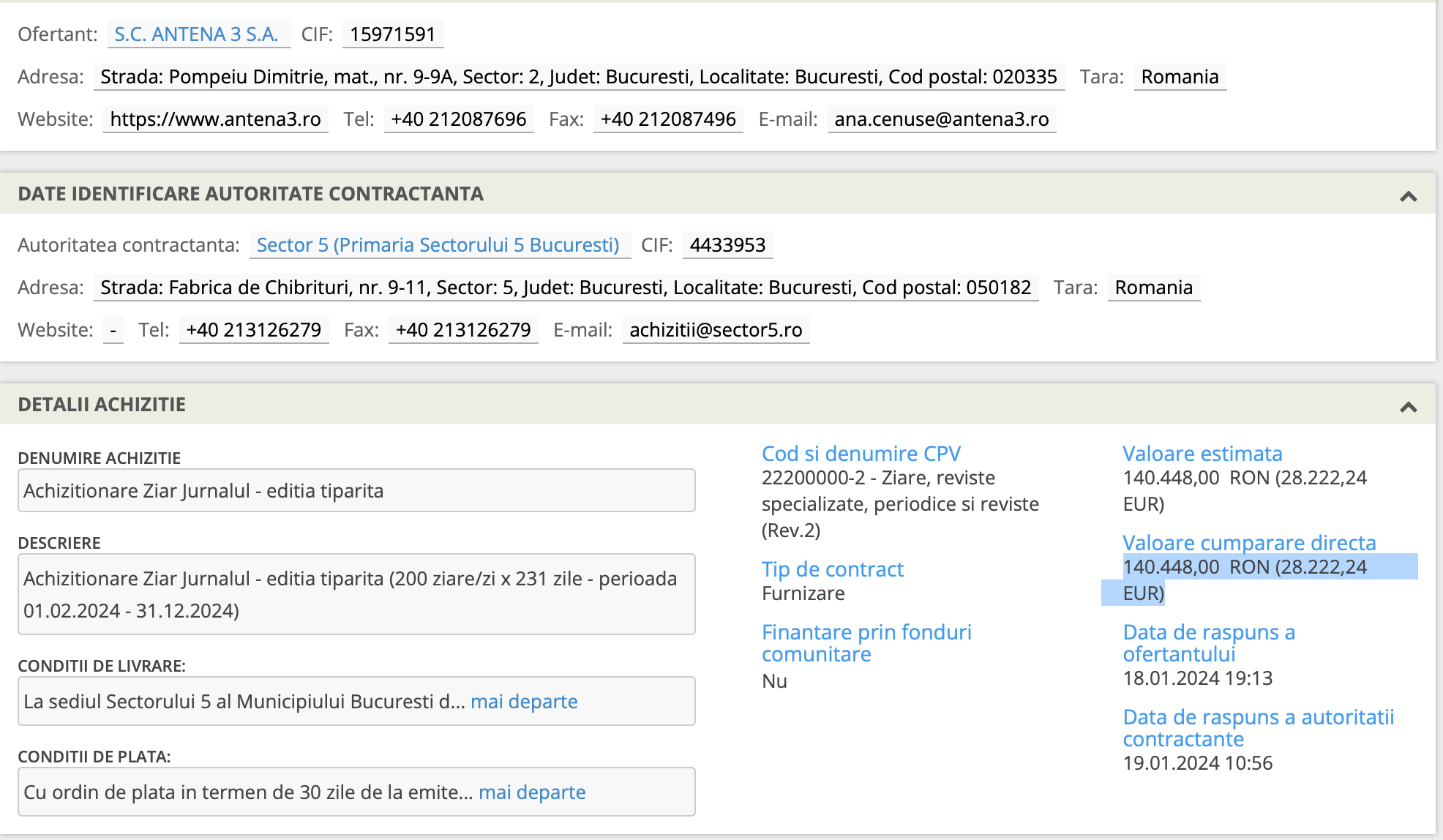
Task: Click the supplier phone +40 212087696
Action: (x=458, y=119)
